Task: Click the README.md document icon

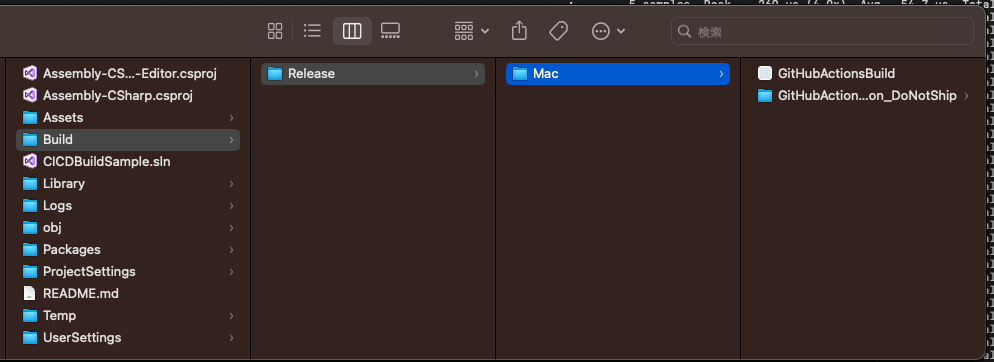Action: [29, 294]
